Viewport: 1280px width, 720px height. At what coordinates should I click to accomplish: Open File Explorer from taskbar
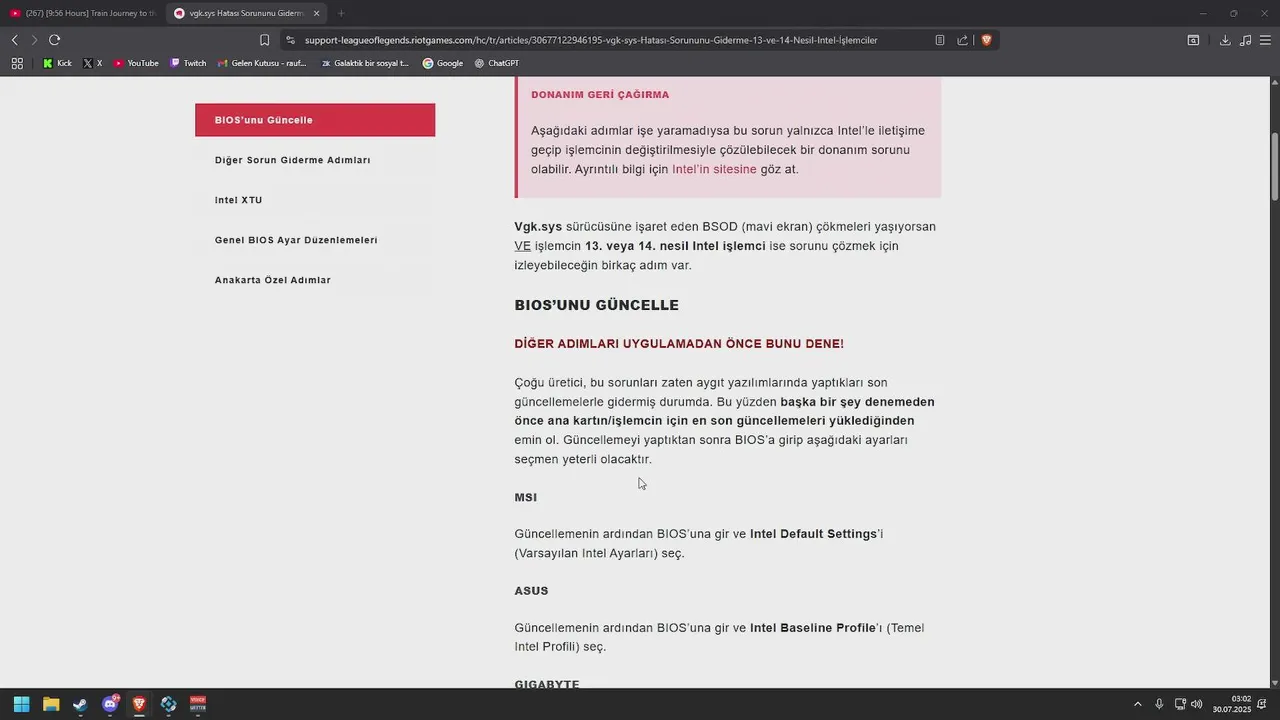[x=51, y=704]
